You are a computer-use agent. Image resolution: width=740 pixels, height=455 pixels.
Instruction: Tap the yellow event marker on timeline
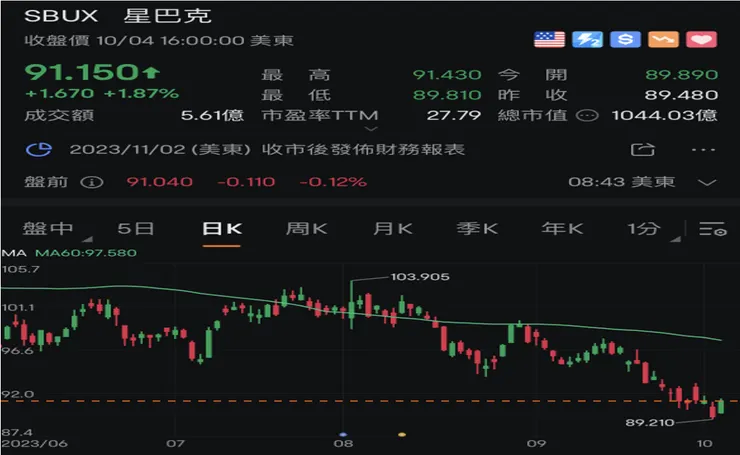click(x=402, y=434)
